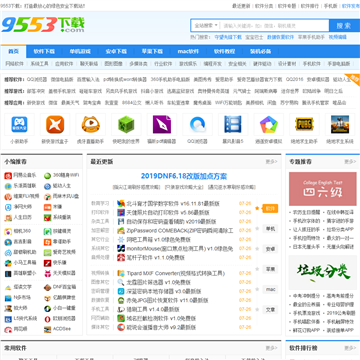
Task: Click 软件分类 link in top bar
Action: (x=264, y=6)
